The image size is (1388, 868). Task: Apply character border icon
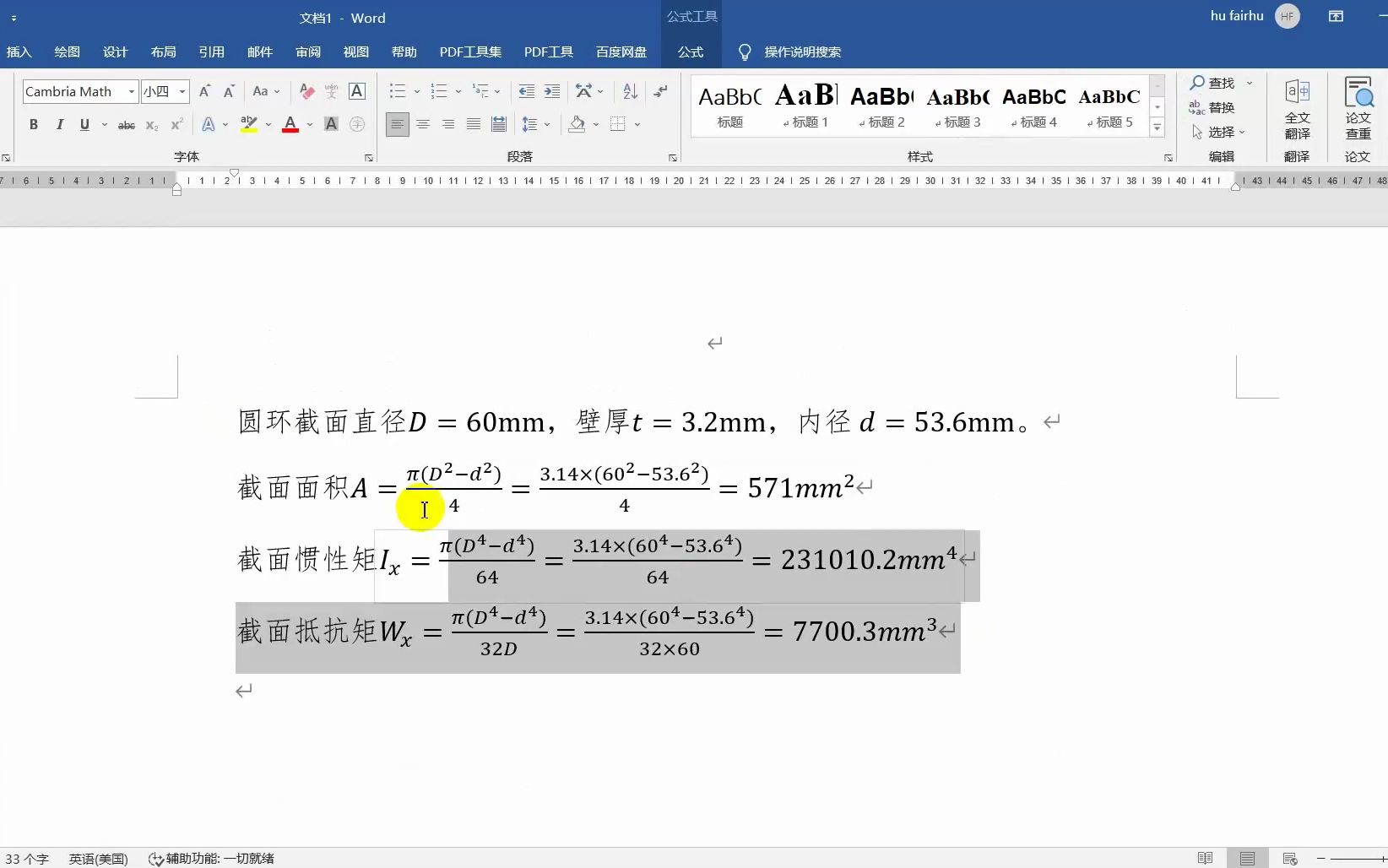(x=357, y=91)
